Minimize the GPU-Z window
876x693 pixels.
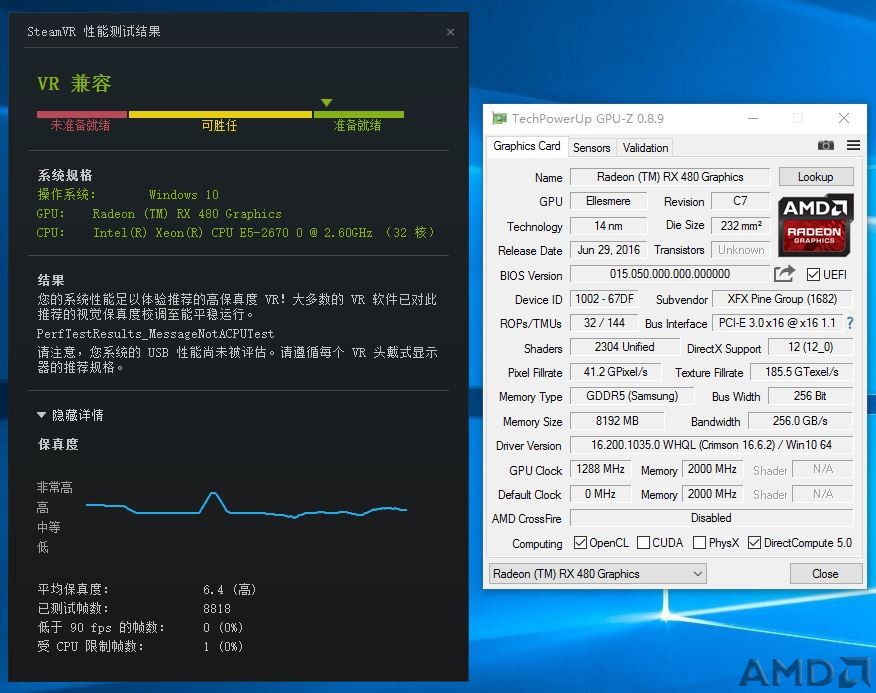point(753,118)
